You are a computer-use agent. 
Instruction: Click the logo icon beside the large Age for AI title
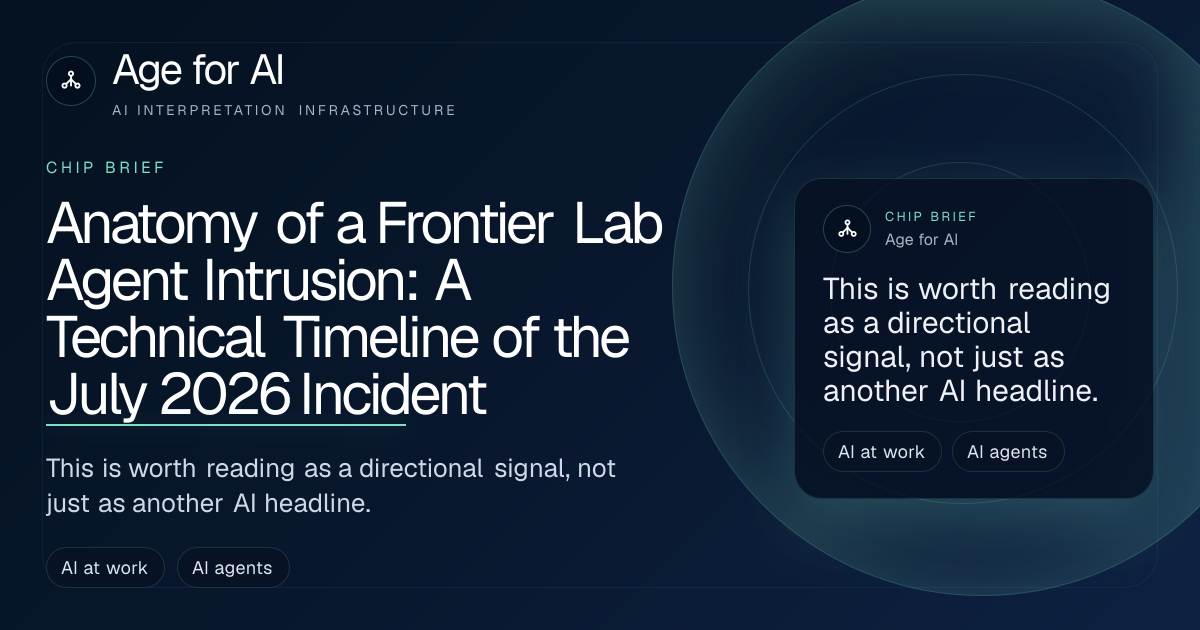[71, 81]
